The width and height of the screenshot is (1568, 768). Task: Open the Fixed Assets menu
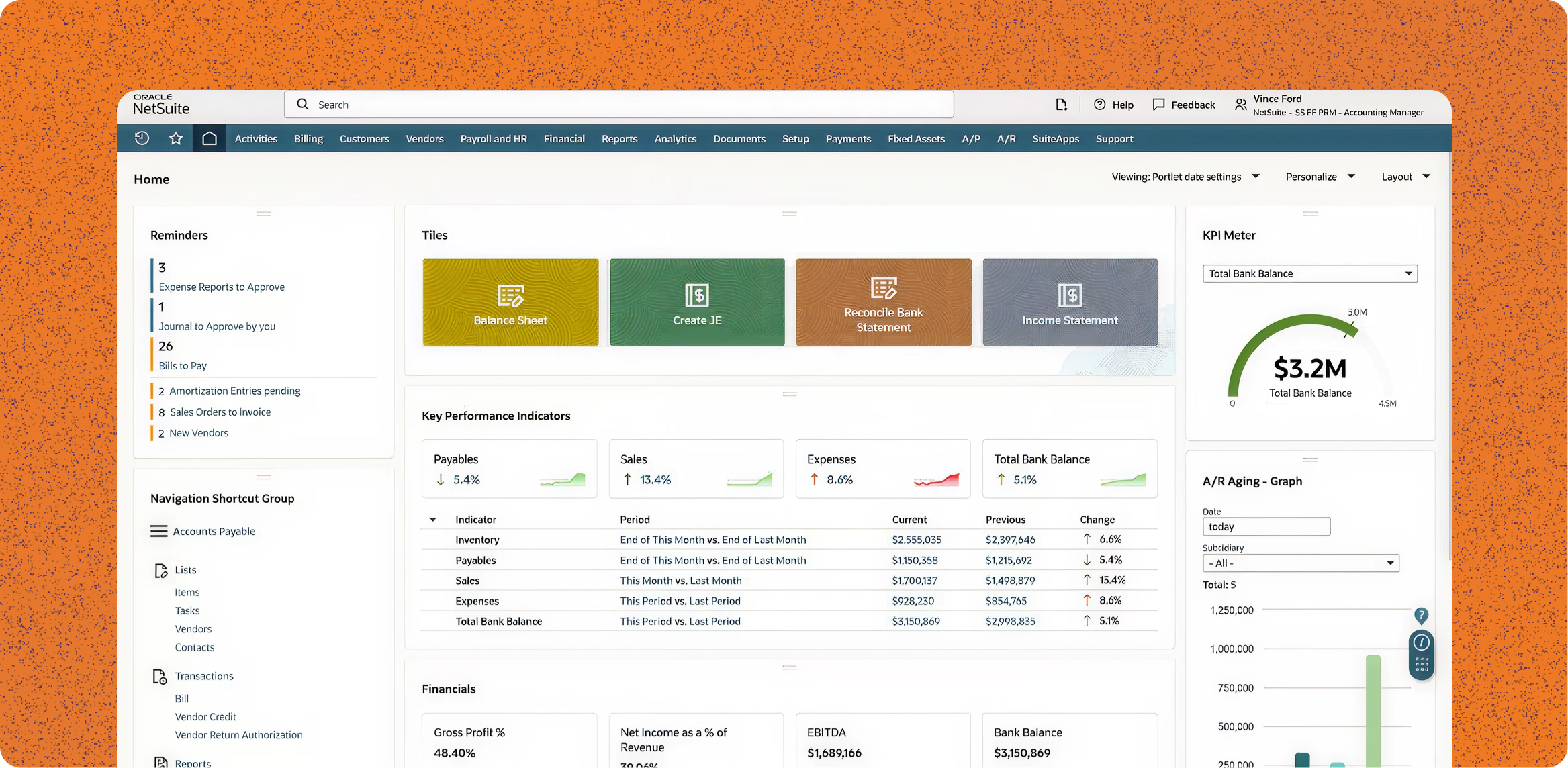pyautogui.click(x=916, y=139)
